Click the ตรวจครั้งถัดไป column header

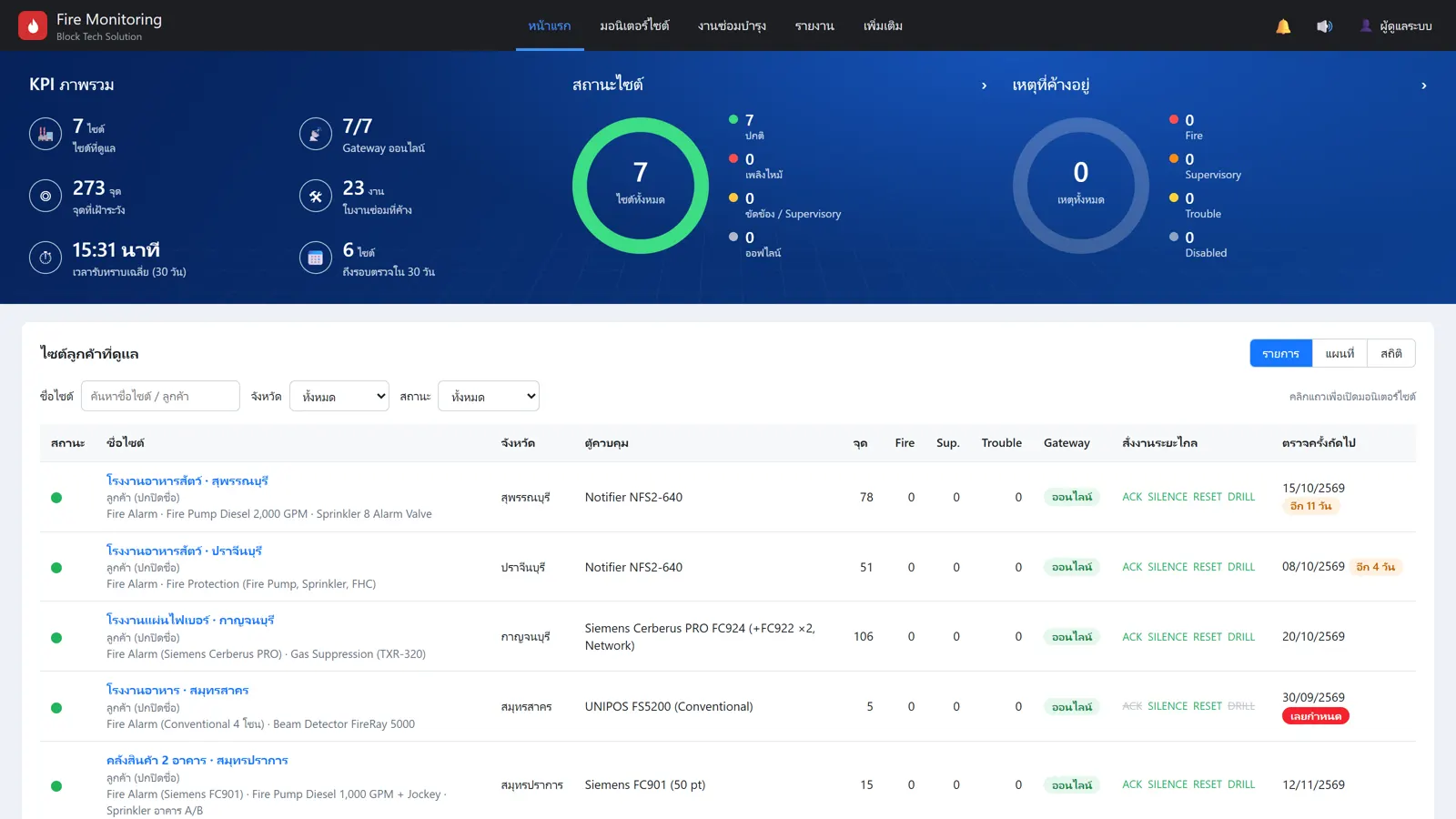coord(1319,443)
